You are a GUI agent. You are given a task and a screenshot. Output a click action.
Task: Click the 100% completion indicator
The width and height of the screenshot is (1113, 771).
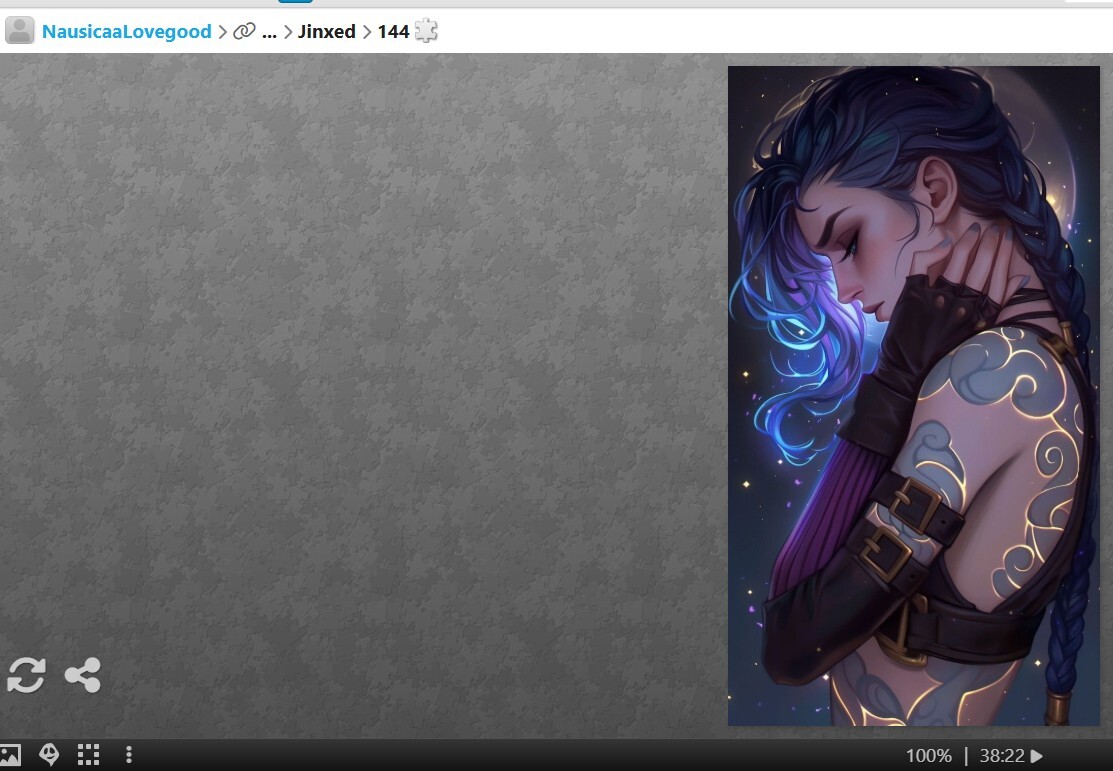pyautogui.click(x=928, y=755)
